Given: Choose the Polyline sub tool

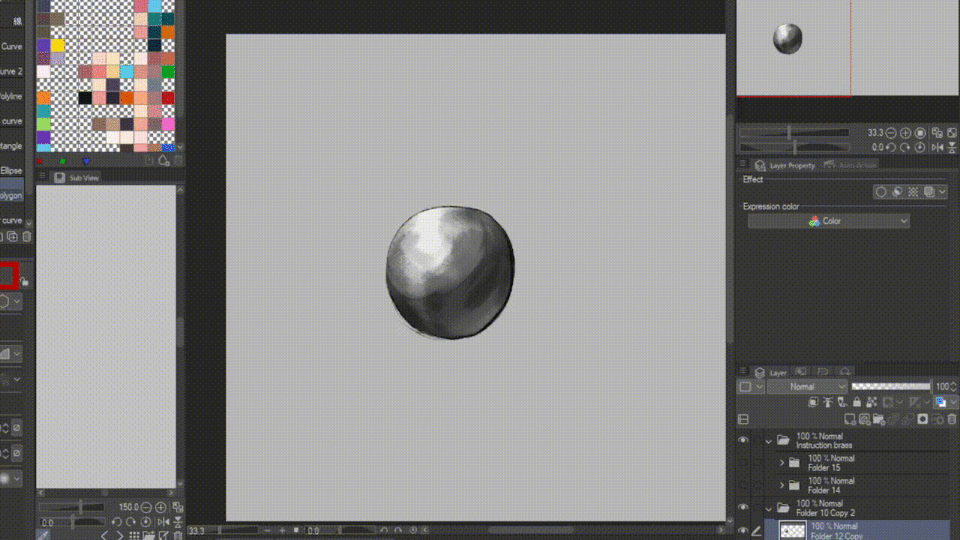Looking at the screenshot, I should click(12, 96).
